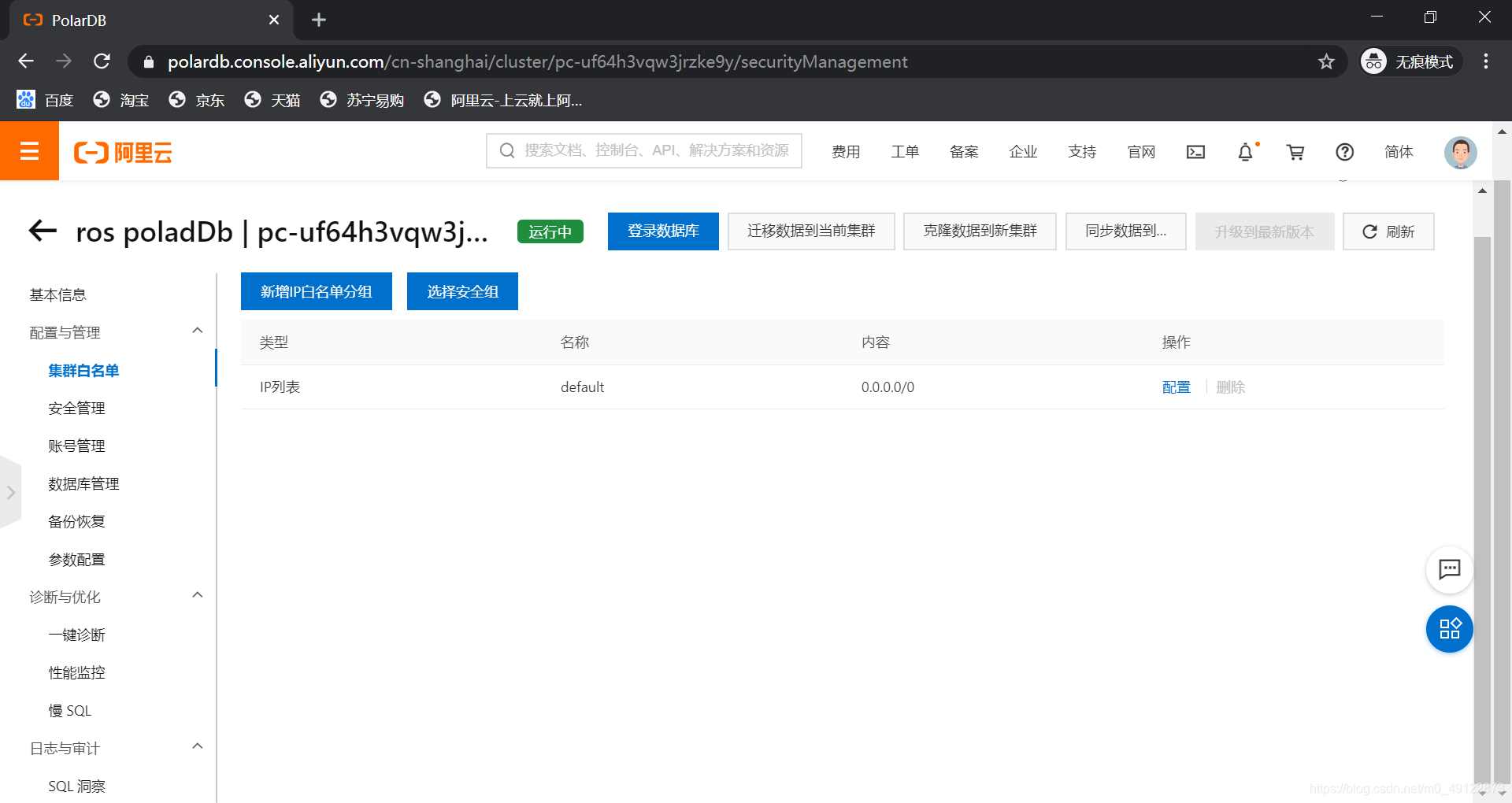Open the 天猫 bookmark
This screenshot has width=1512, height=803.
(272, 100)
